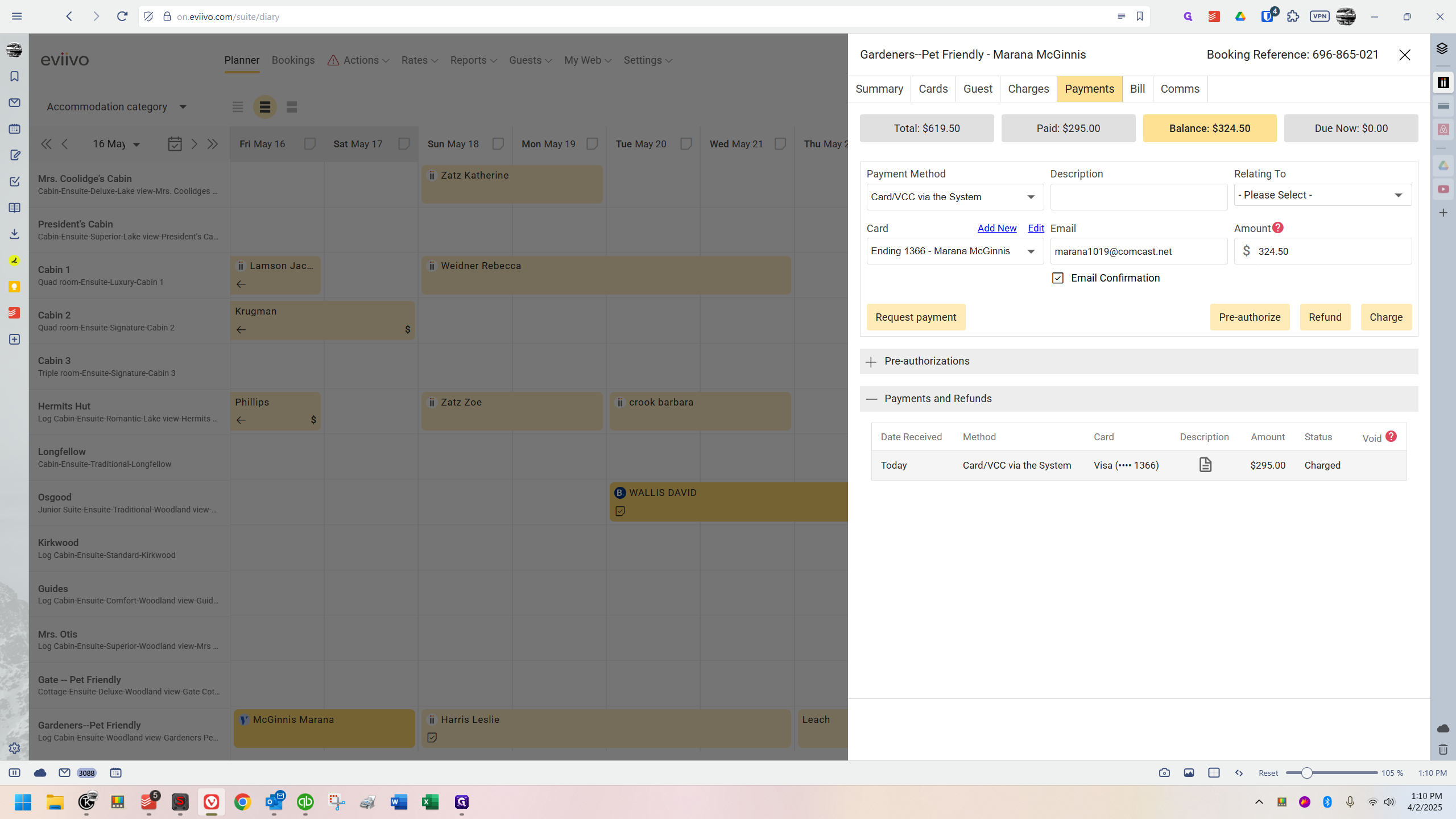Open the Payment Method dropdown
1456x819 pixels.
(955, 197)
